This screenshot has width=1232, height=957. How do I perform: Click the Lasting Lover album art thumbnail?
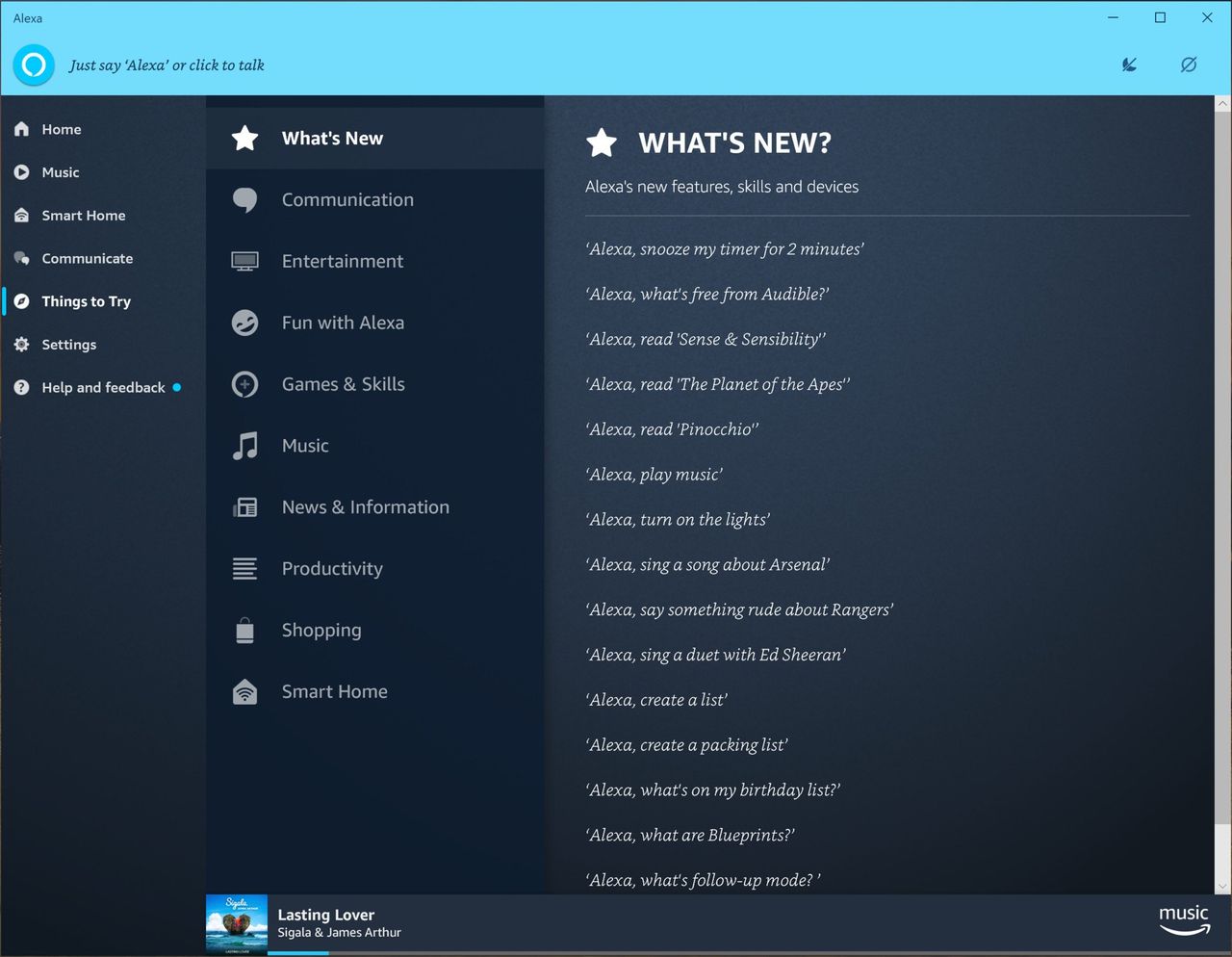point(237,924)
